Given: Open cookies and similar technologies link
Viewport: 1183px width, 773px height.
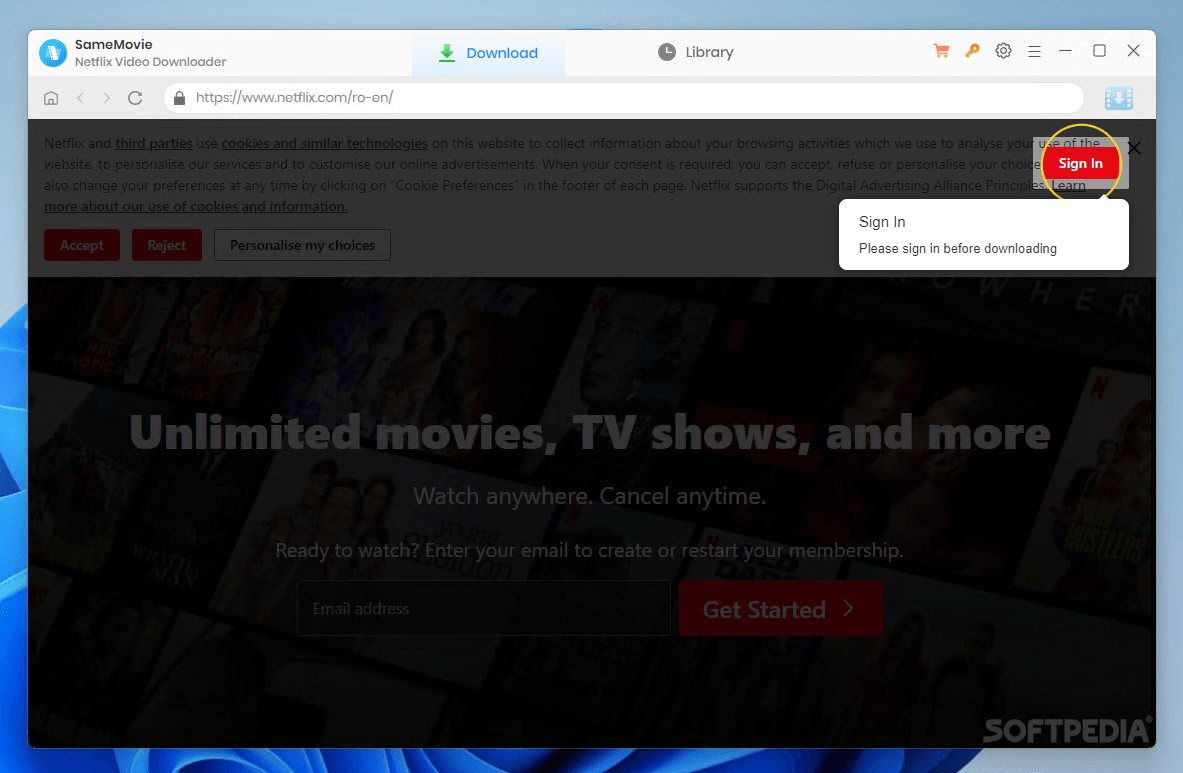Looking at the screenshot, I should pyautogui.click(x=324, y=143).
